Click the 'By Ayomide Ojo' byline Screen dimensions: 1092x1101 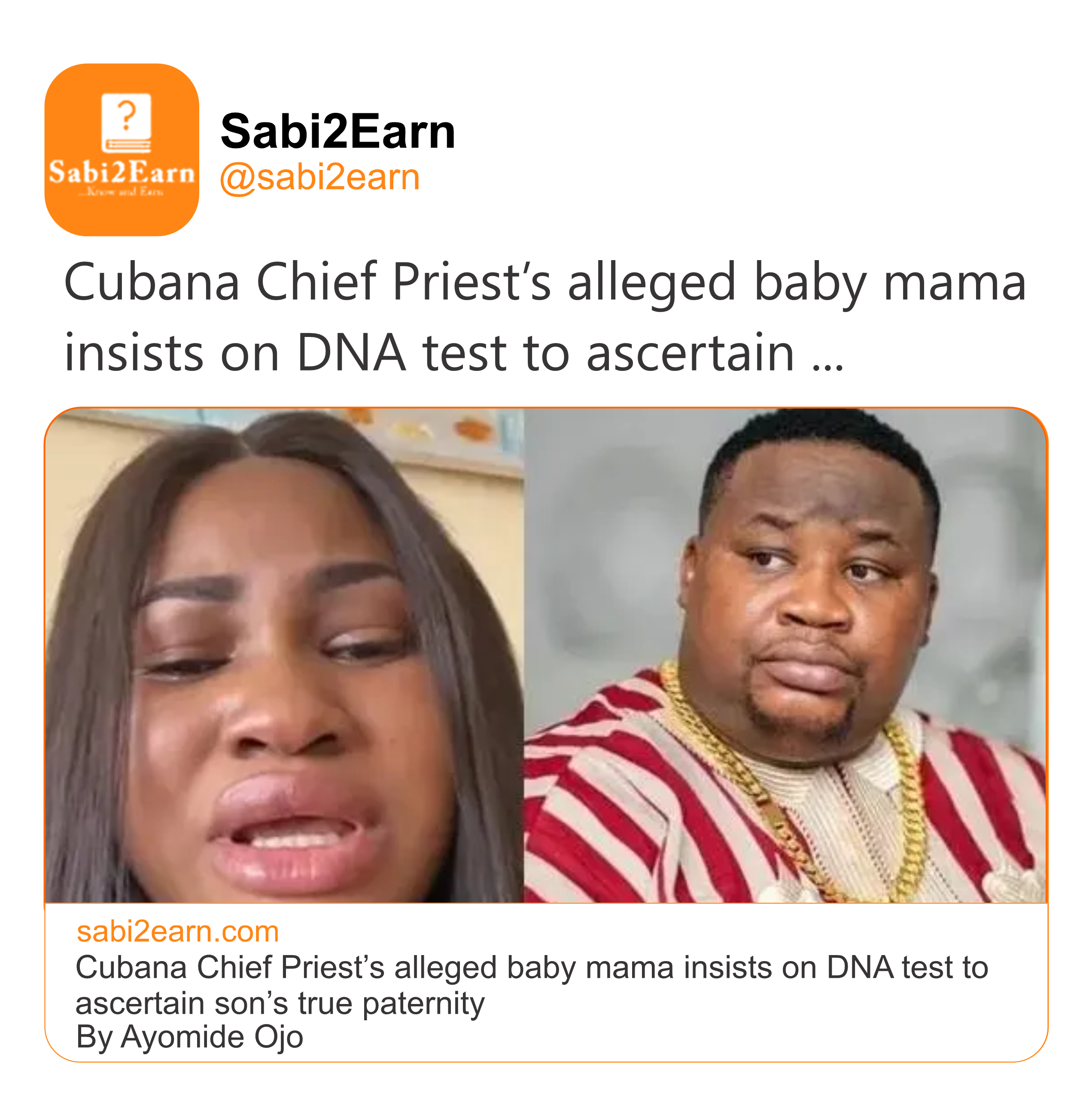tap(189, 1037)
